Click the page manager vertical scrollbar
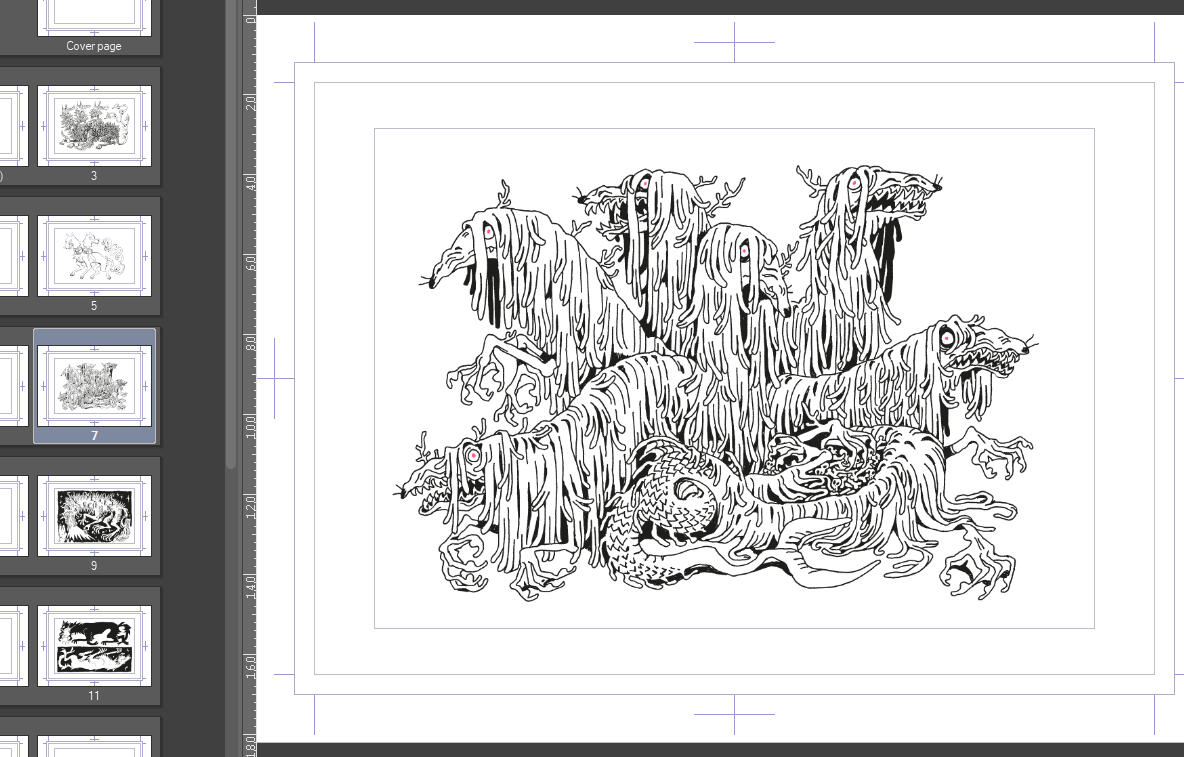 231,234
